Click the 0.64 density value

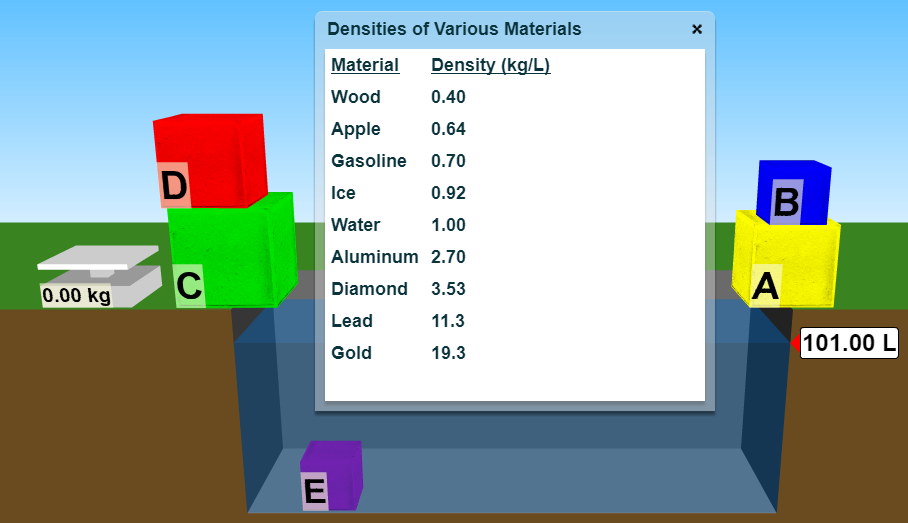click(448, 129)
